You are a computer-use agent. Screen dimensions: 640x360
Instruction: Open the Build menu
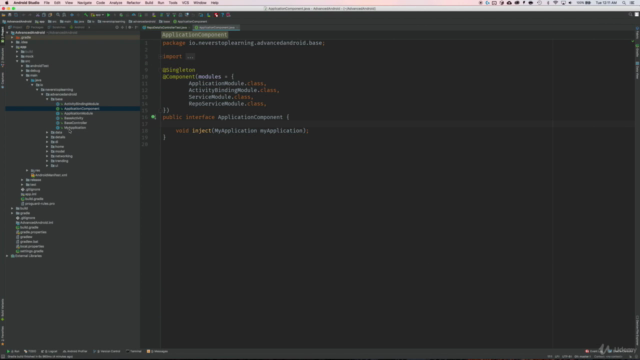click(x=149, y=3)
